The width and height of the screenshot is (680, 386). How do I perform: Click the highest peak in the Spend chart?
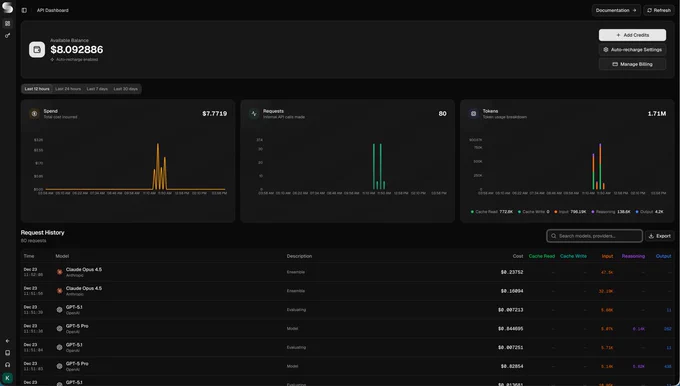point(157,145)
